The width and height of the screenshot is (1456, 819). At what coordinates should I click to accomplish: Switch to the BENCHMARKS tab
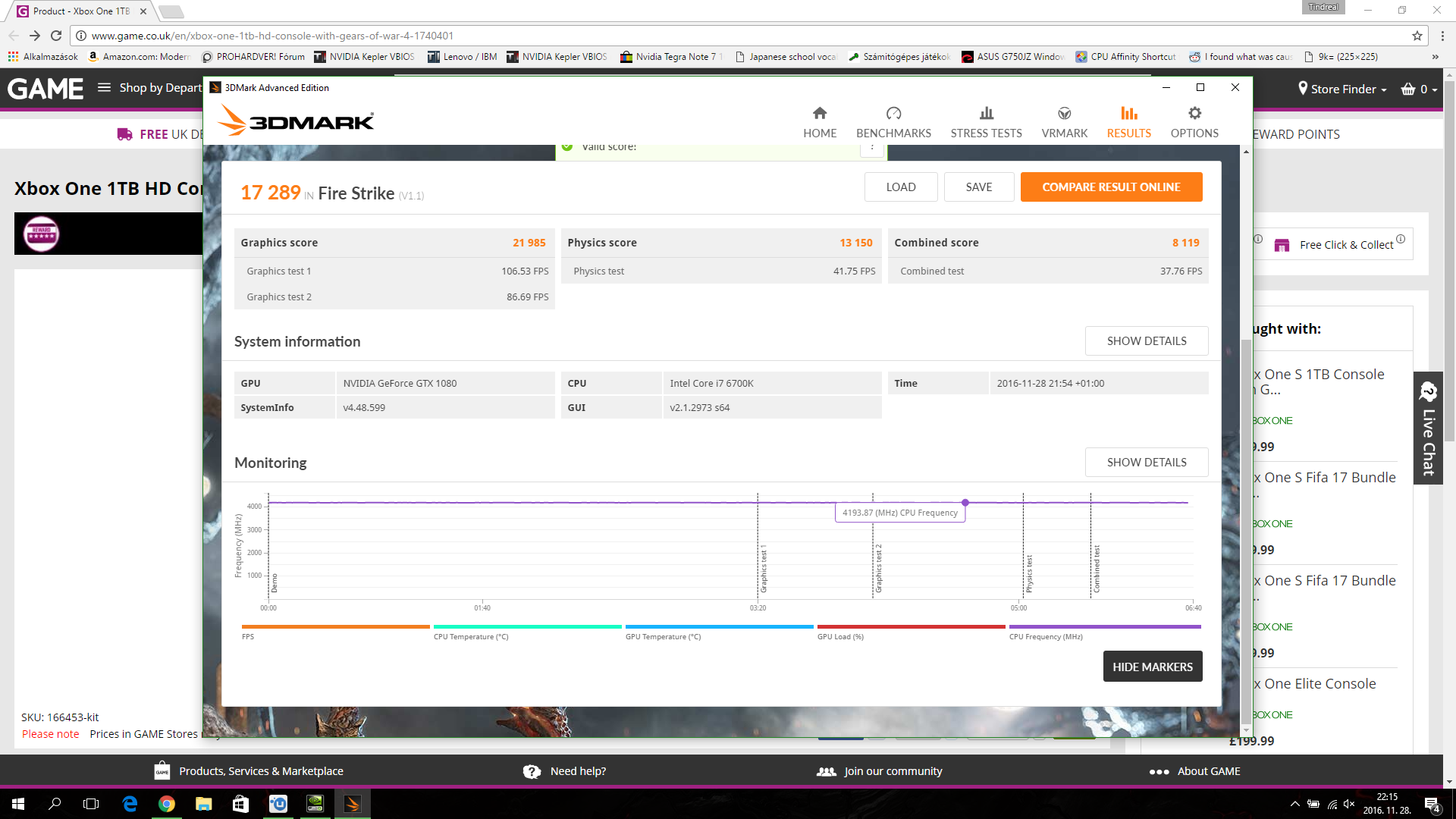pos(893,122)
